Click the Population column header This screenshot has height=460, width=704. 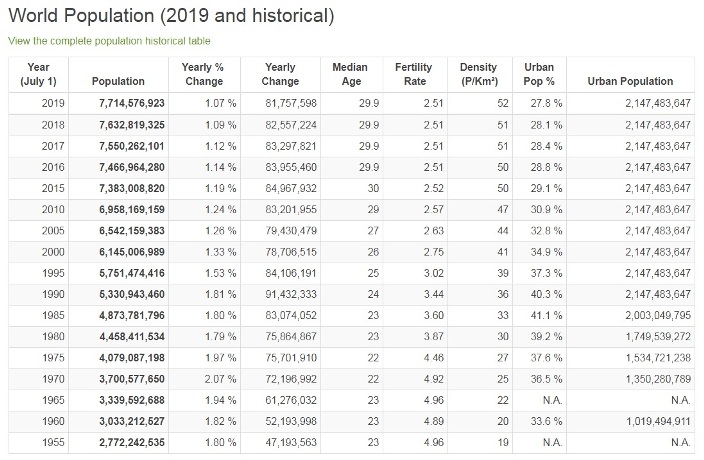(118, 81)
